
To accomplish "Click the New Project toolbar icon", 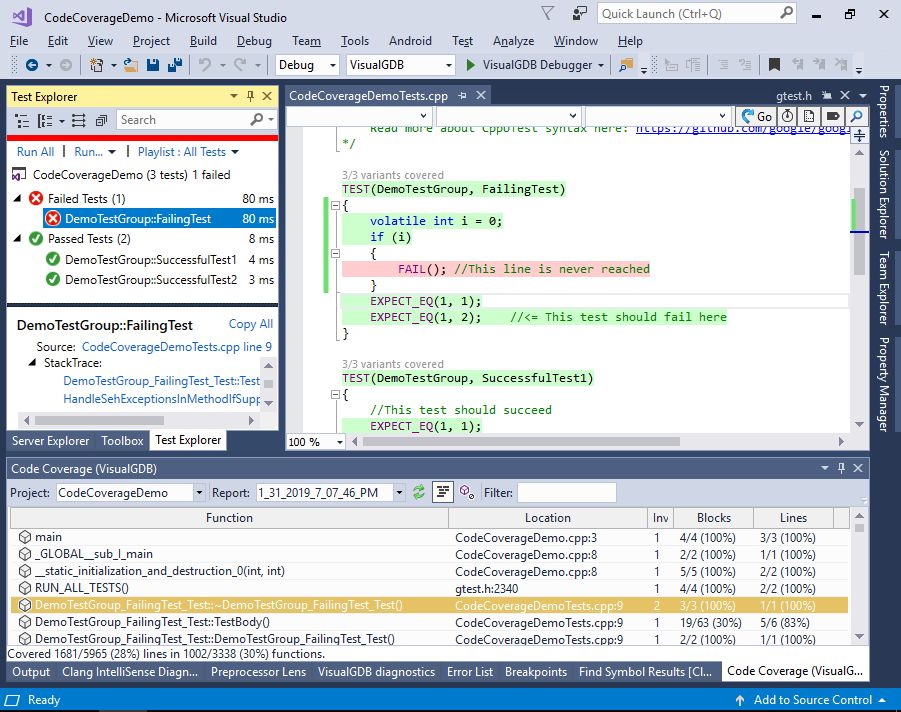I will 97,65.
